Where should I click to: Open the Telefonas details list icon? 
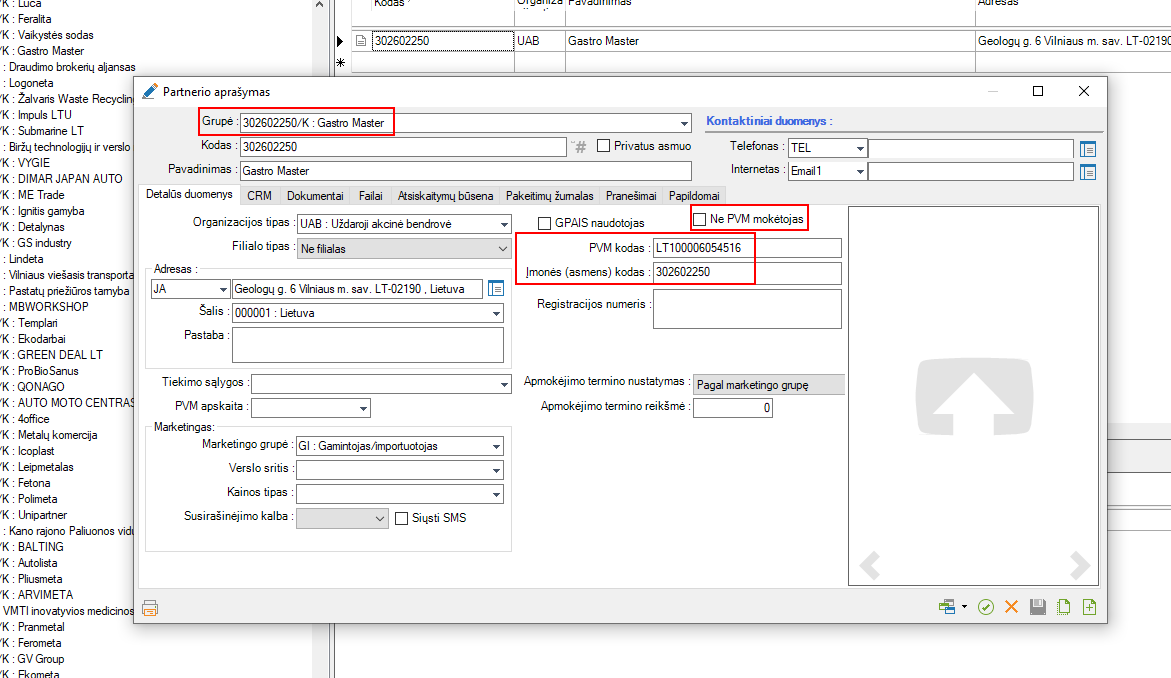pos(1088,148)
